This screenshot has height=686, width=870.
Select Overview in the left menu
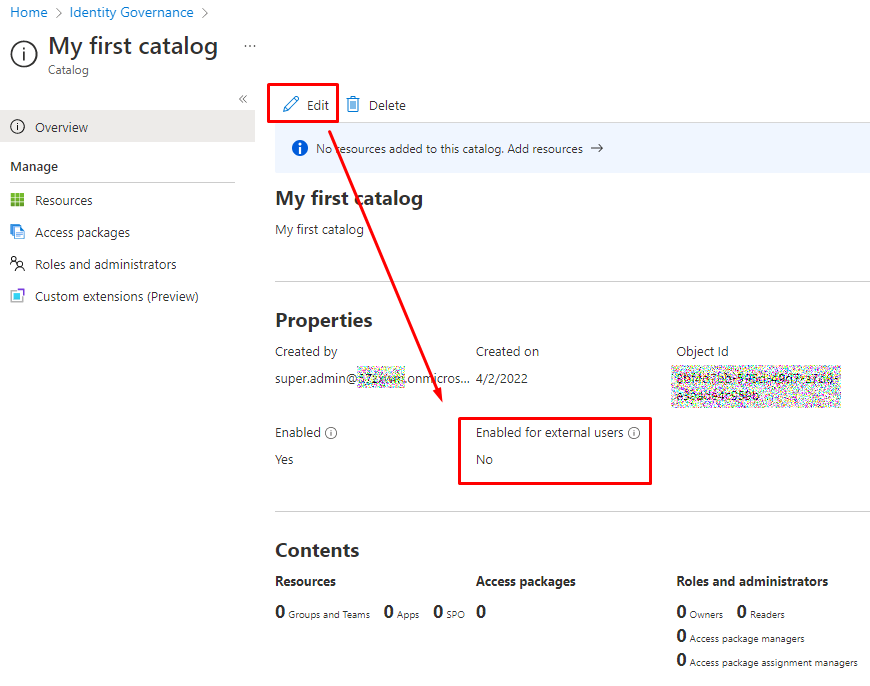61,127
